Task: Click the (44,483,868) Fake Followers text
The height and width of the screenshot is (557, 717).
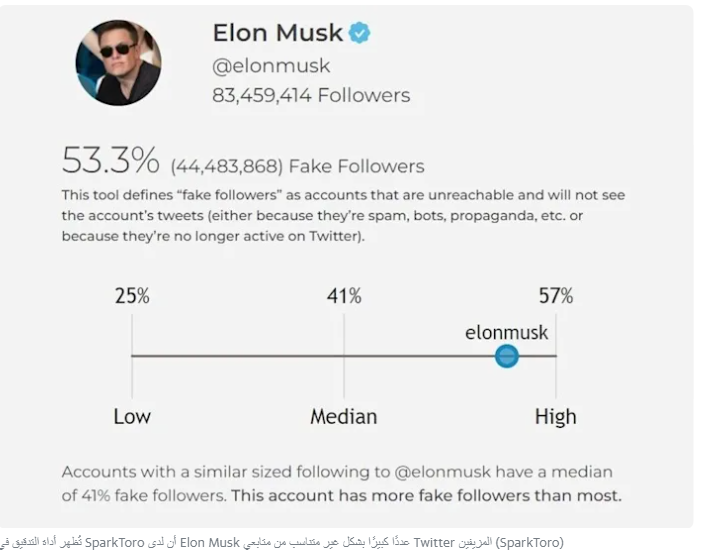Action: [x=297, y=166]
